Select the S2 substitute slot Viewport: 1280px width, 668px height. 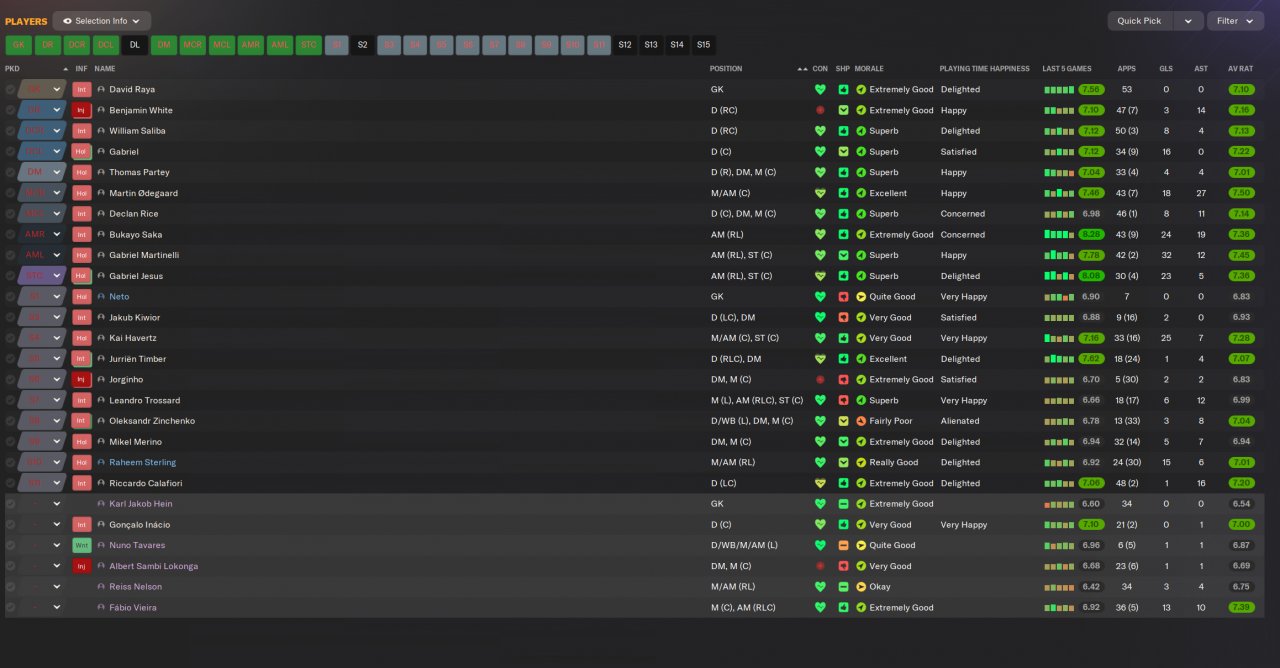[363, 45]
